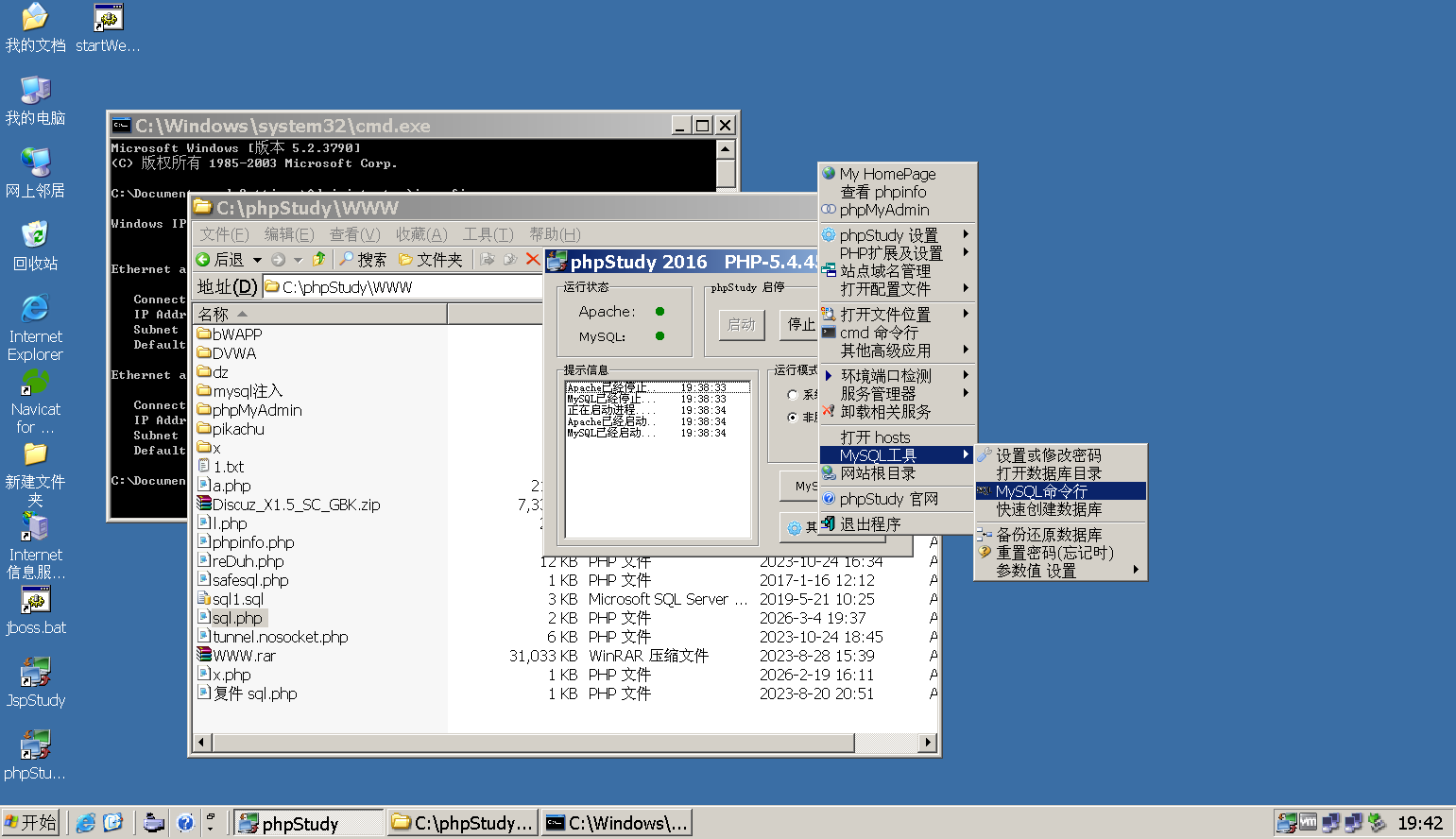Screen dimensions: 1456x839
Task: Choose 退出程序 to exit phpStudy
Action: coord(897,524)
